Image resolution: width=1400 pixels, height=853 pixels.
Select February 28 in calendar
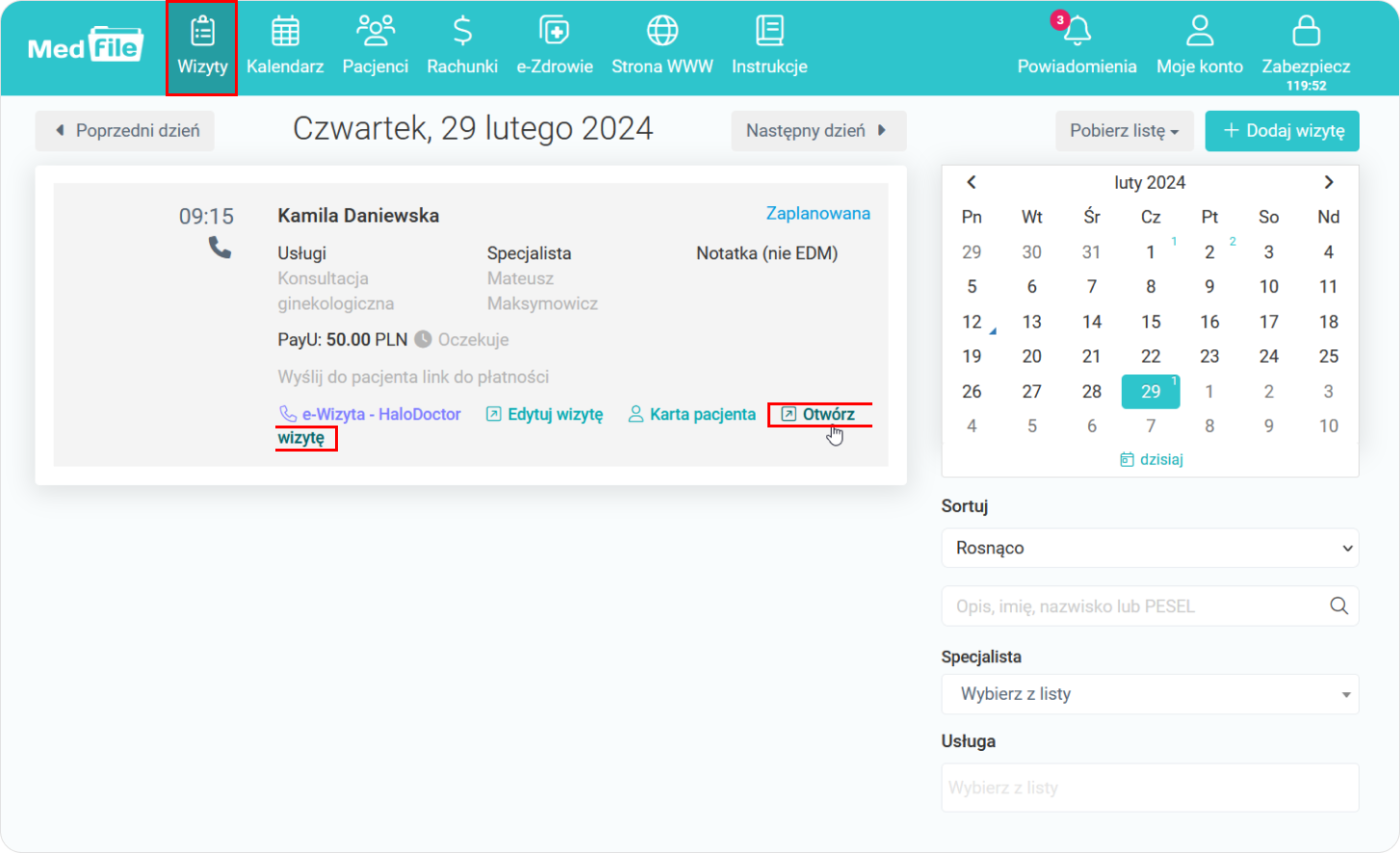(1091, 391)
